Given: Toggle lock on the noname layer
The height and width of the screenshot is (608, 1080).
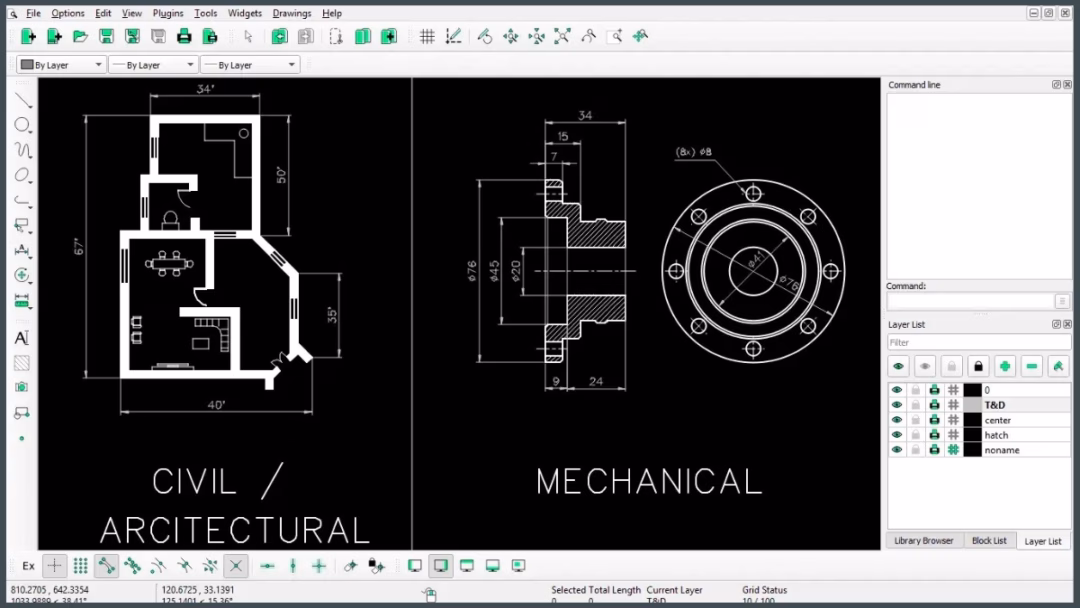Looking at the screenshot, I should [x=915, y=450].
